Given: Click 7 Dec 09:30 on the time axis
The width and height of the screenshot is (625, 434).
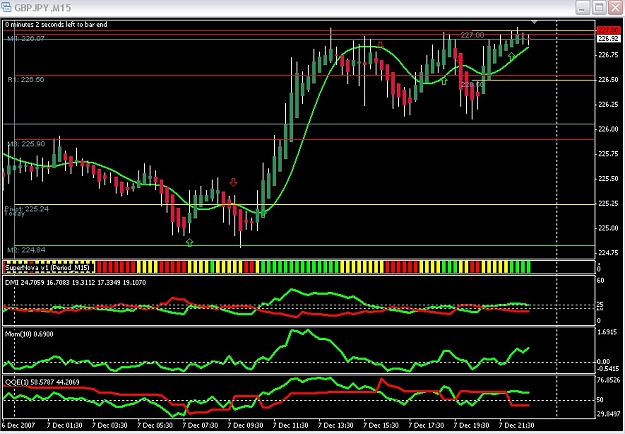Looking at the screenshot, I should click(246, 425).
